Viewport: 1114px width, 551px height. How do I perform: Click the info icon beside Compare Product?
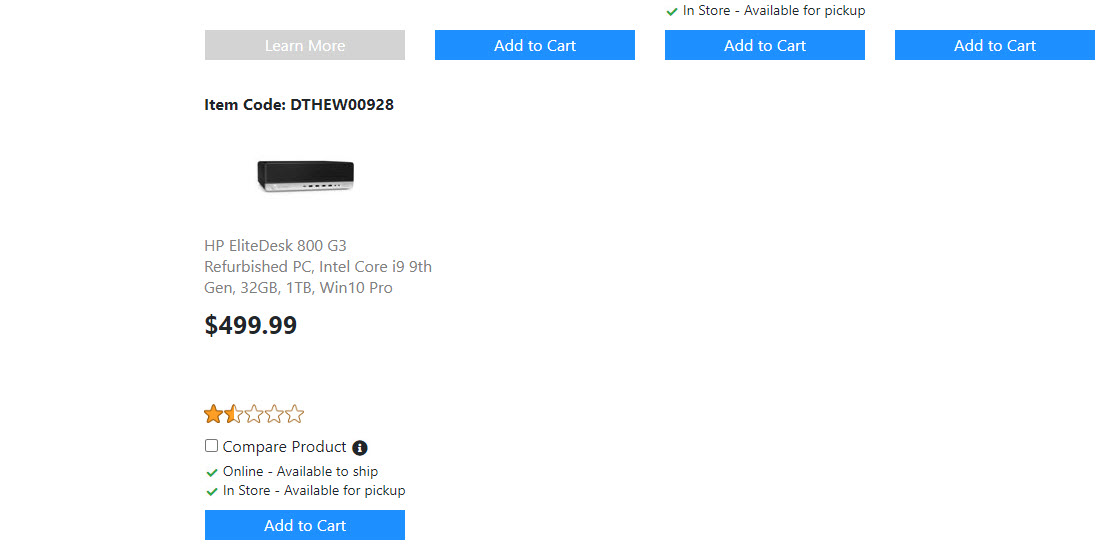pyautogui.click(x=360, y=448)
